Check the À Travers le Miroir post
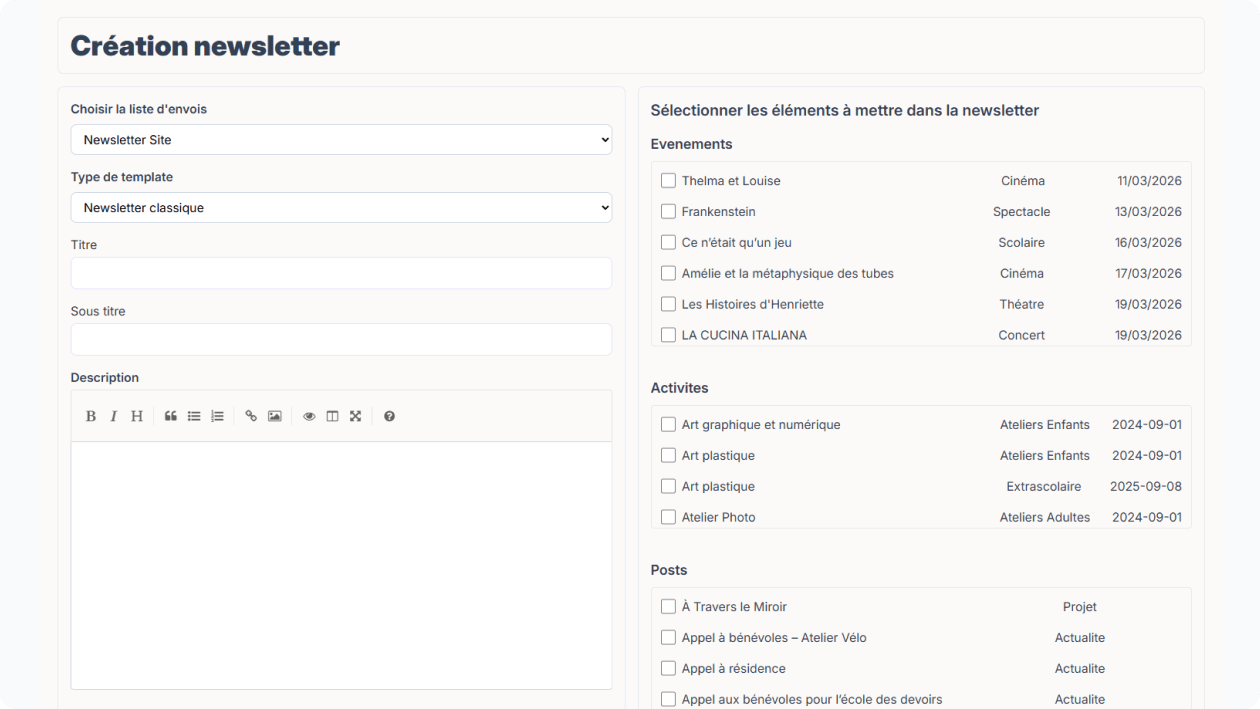This screenshot has height=709, width=1260. pos(668,607)
